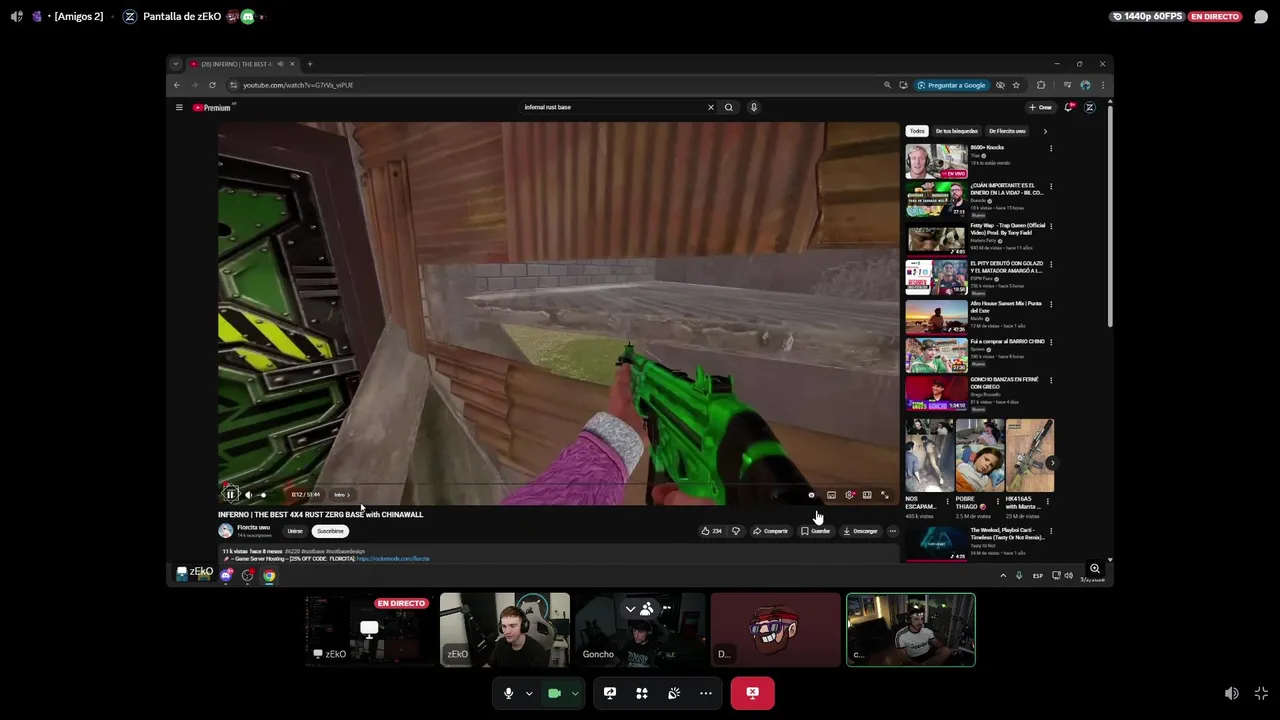Click YouTube search magnifier button
The image size is (1280, 720).
coord(729,107)
